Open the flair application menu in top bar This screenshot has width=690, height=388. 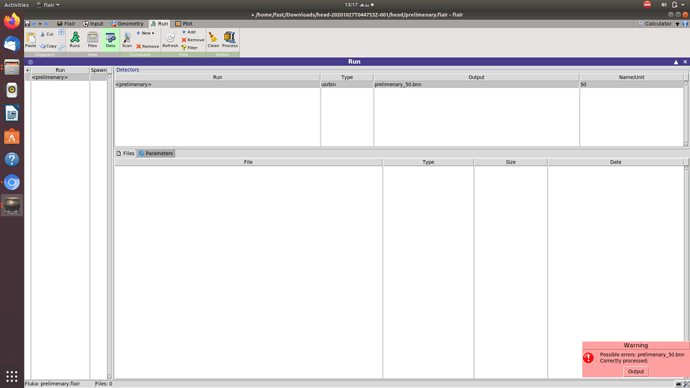48,5
